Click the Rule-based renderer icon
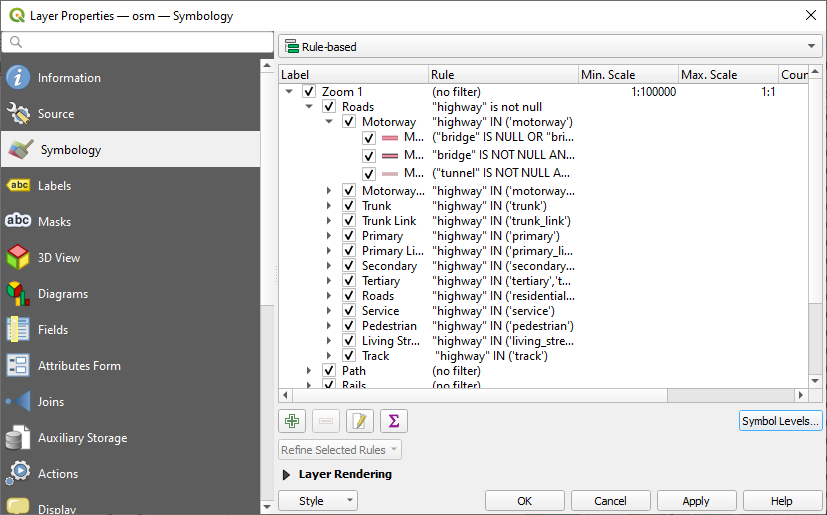 [292, 46]
